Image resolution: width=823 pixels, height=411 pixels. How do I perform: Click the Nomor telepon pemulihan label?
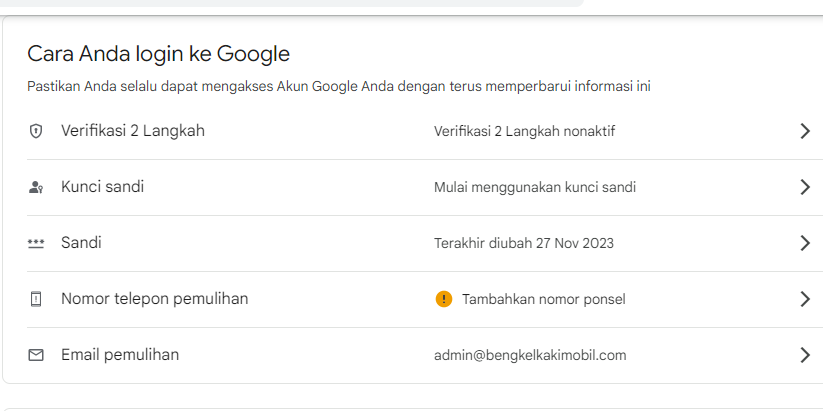[154, 299]
